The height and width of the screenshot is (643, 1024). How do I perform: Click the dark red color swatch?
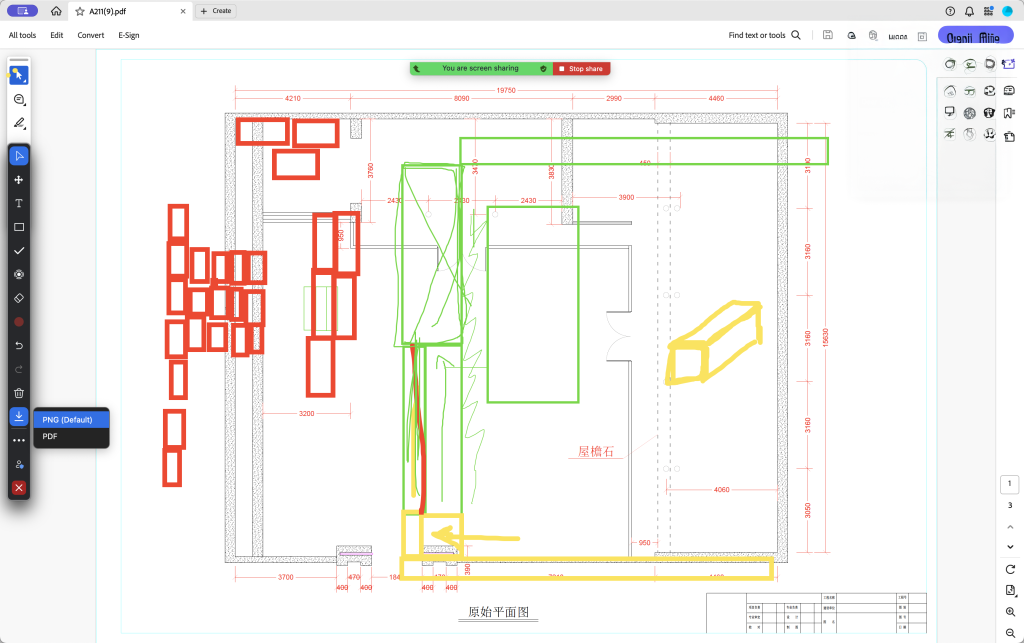[18, 322]
